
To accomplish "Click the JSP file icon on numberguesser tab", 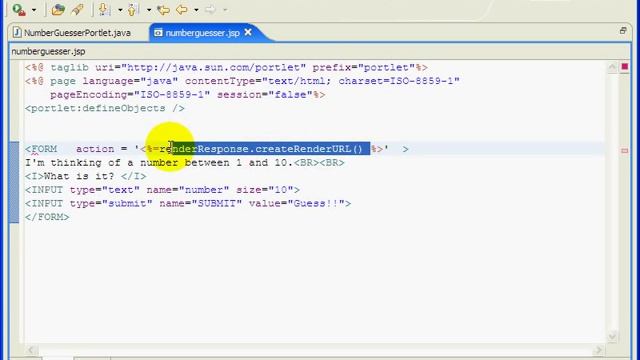I will [158, 33].
